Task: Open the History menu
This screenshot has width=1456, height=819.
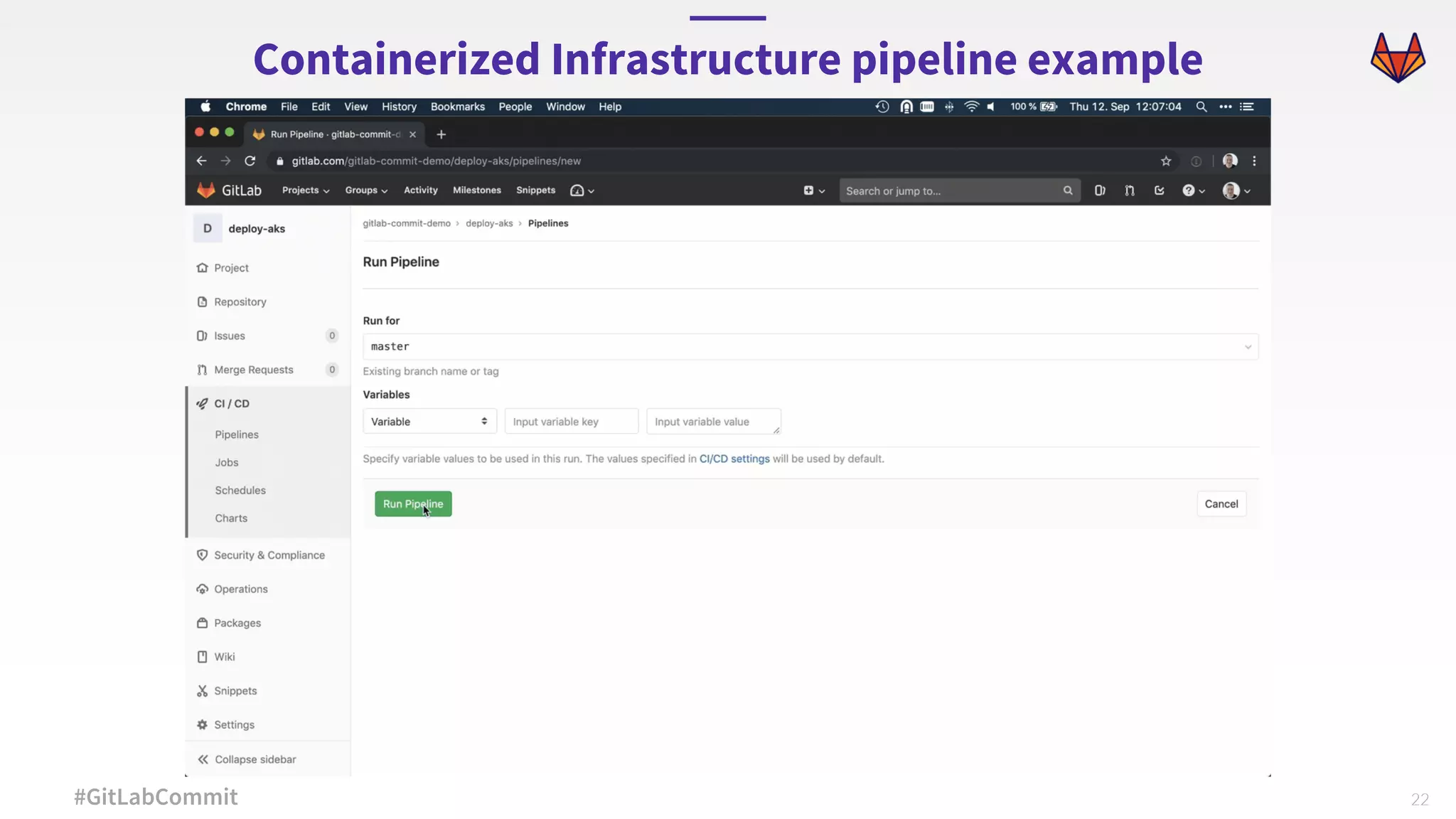Action: coord(399,107)
